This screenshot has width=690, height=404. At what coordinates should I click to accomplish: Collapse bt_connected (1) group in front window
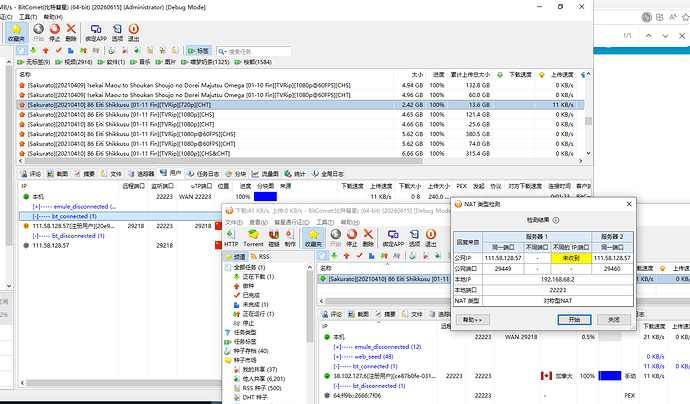tap(337, 366)
